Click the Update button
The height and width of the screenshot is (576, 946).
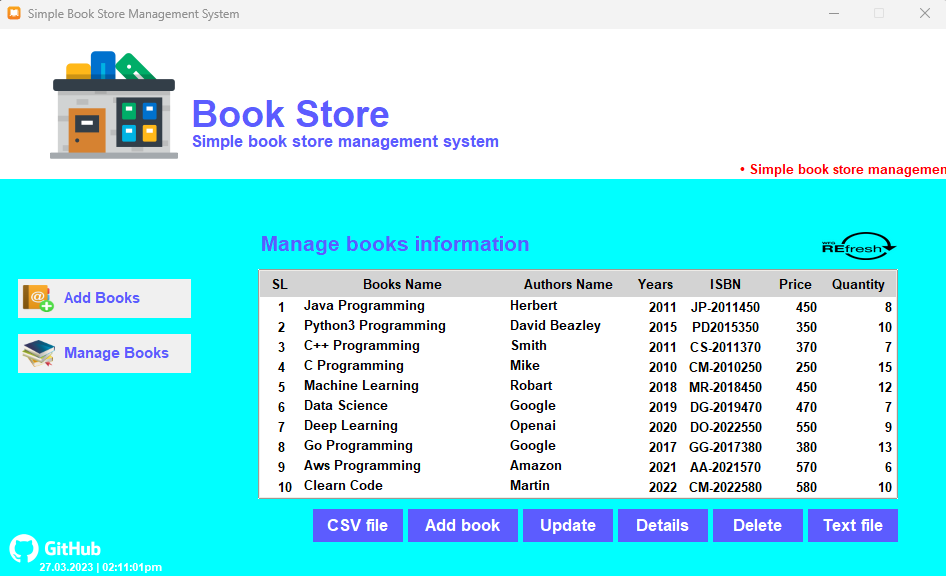click(568, 525)
